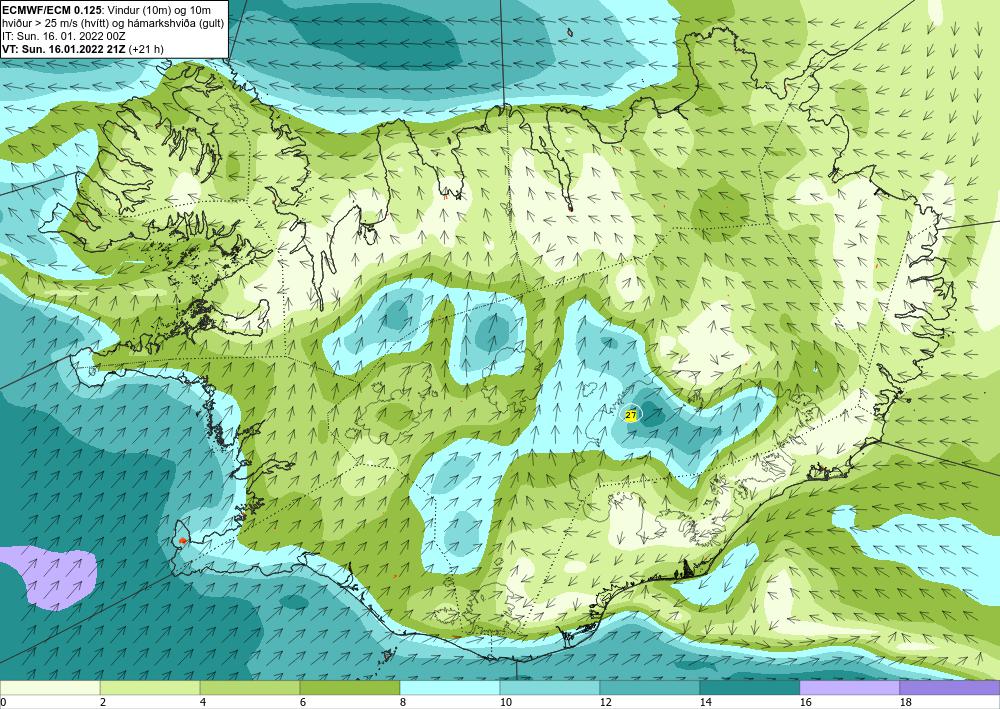Click the yellow 27 gust marker
Viewport: 1000px width, 709px height.
631,415
